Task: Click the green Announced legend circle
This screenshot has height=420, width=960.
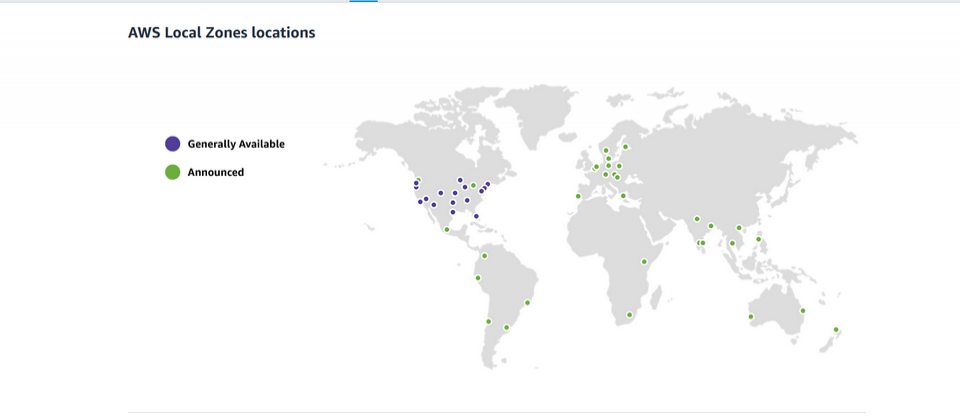Action: click(x=173, y=172)
